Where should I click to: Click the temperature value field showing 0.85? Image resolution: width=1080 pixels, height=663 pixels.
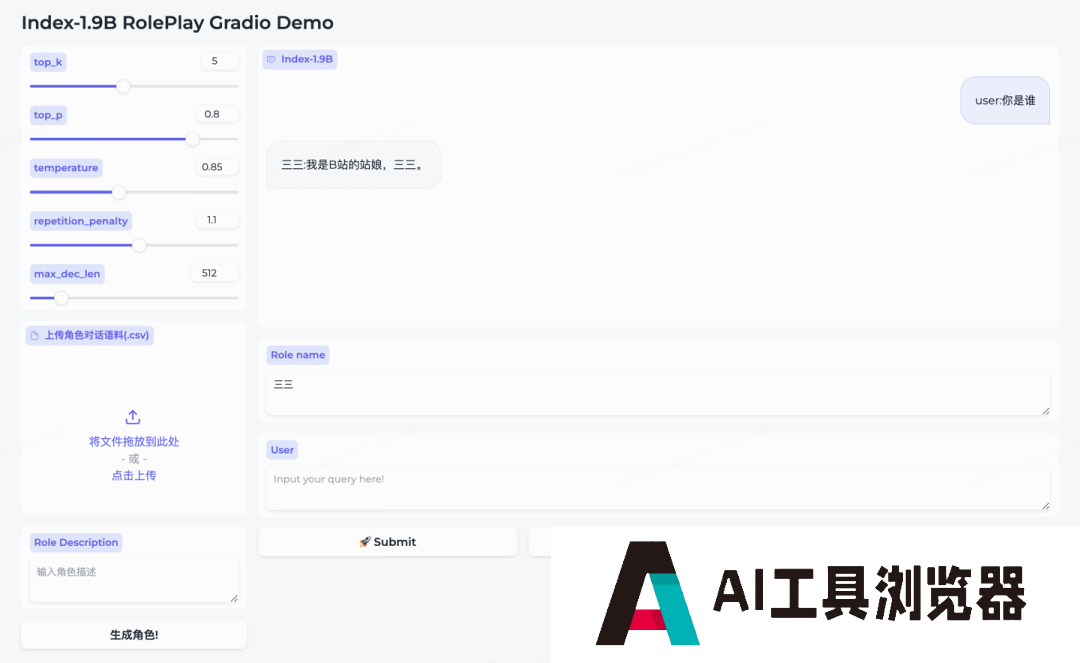tap(216, 167)
